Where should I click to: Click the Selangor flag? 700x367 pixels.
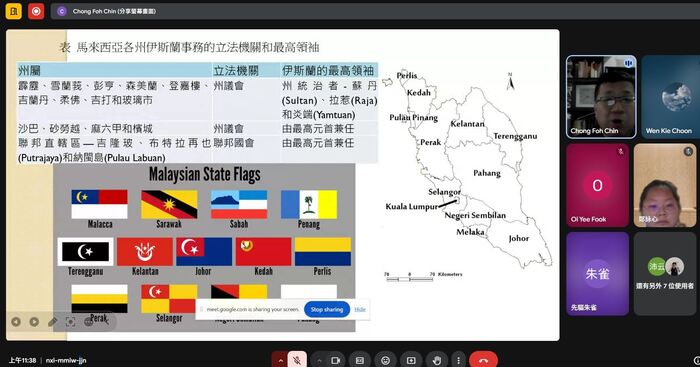click(x=169, y=299)
